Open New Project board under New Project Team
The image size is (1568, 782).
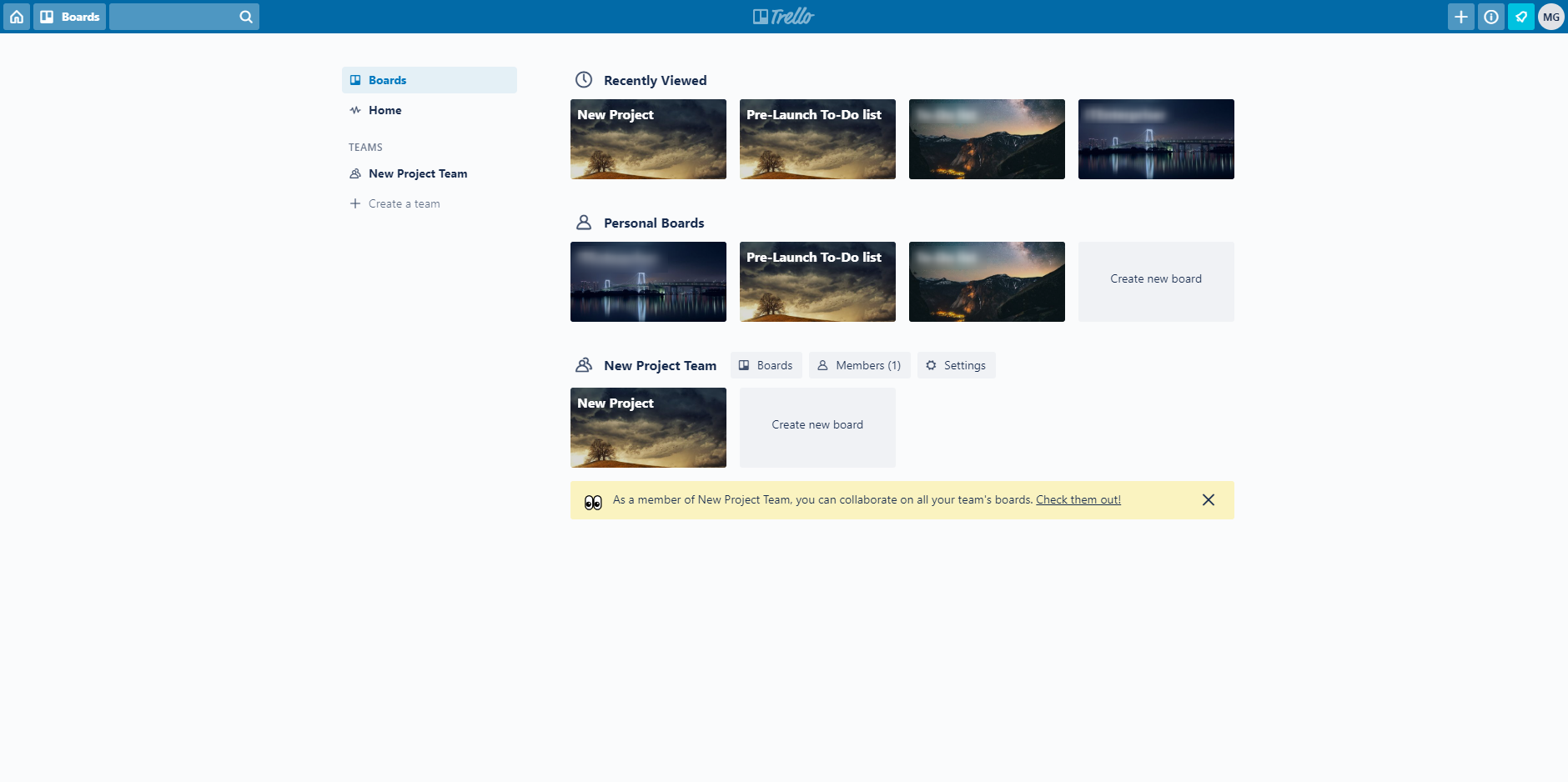pyautogui.click(x=648, y=428)
